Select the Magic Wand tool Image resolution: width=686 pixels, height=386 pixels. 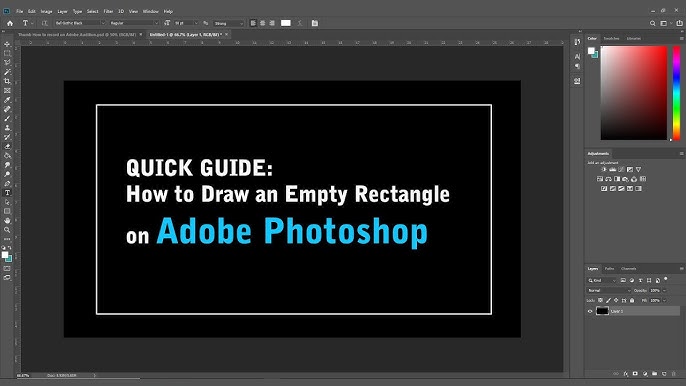7,72
